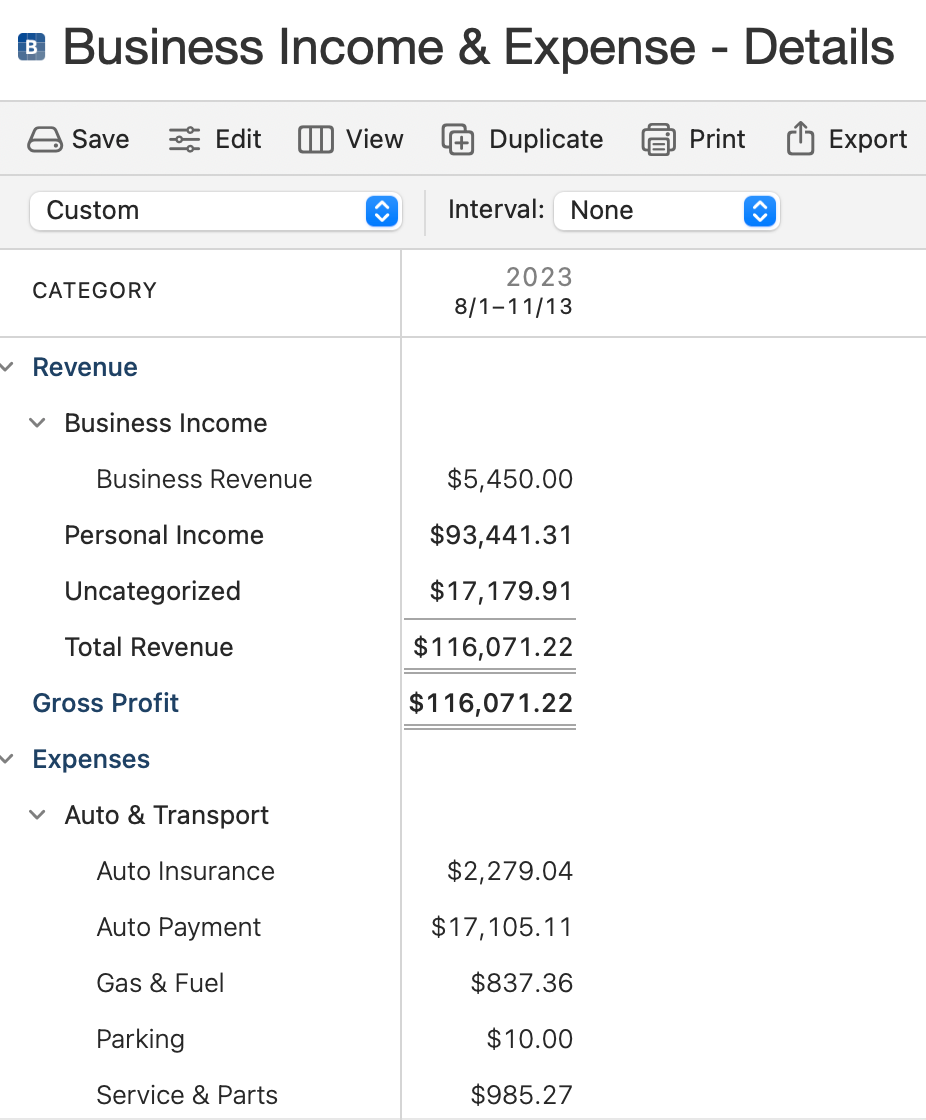Viewport: 926px width, 1120px height.
Task: Collapse the Revenue section chevron
Action: tap(8, 367)
